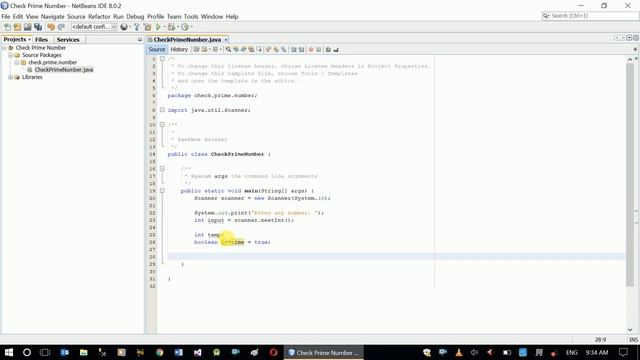Click the editor Find Selection magnifier icon
The width and height of the screenshot is (640, 360).
(228, 49)
